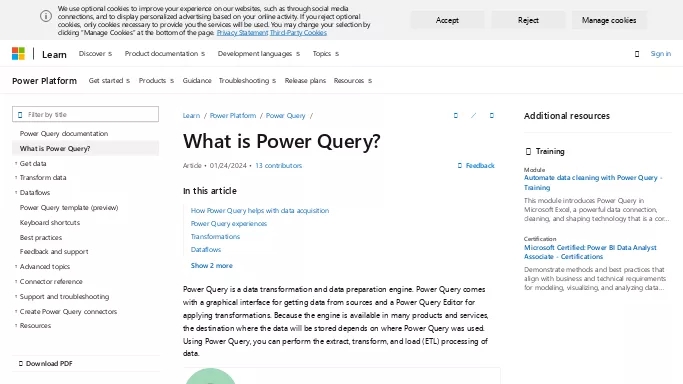Screen dimensions: 683x384
Task: Open the Resources dropdown in top nav
Action: [x=353, y=81]
